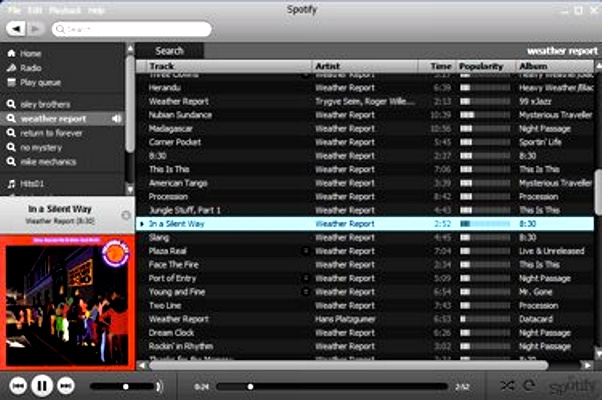Open Radio in the sidebar
Viewport: 602px width, 400px height.
click(x=30, y=68)
